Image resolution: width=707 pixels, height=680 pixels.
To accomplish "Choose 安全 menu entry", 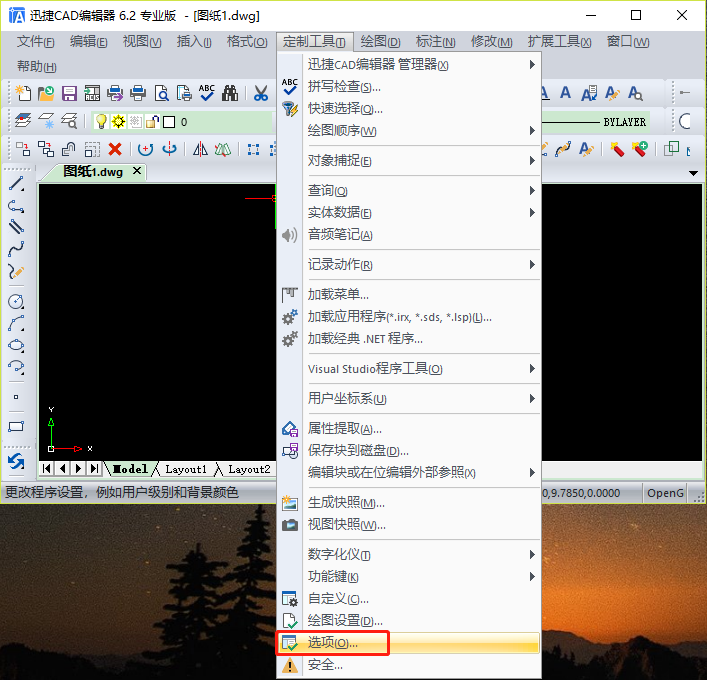I will click(409, 665).
